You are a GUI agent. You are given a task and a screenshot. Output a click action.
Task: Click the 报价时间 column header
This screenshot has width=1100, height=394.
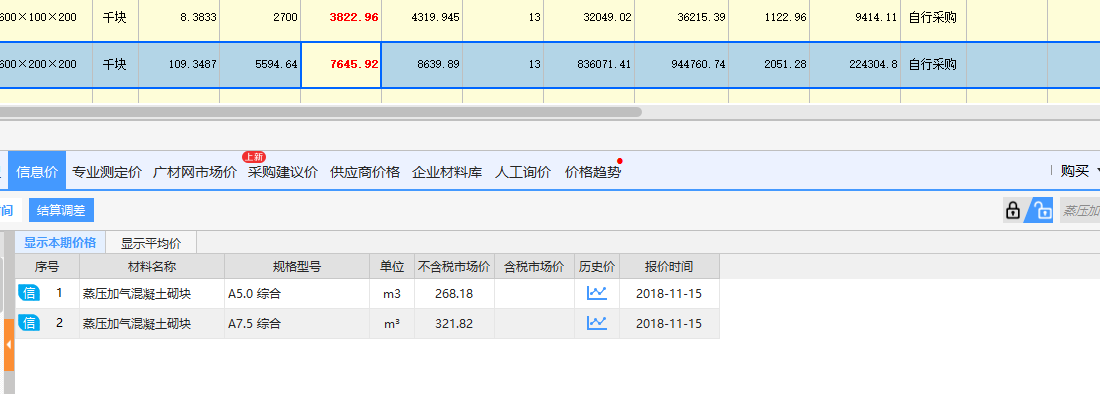pos(669,266)
